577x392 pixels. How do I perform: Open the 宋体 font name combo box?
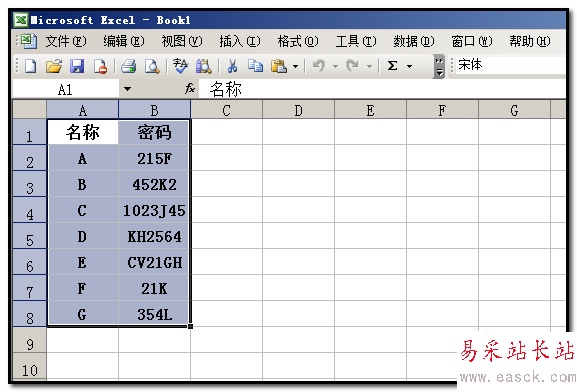[x=510, y=65]
